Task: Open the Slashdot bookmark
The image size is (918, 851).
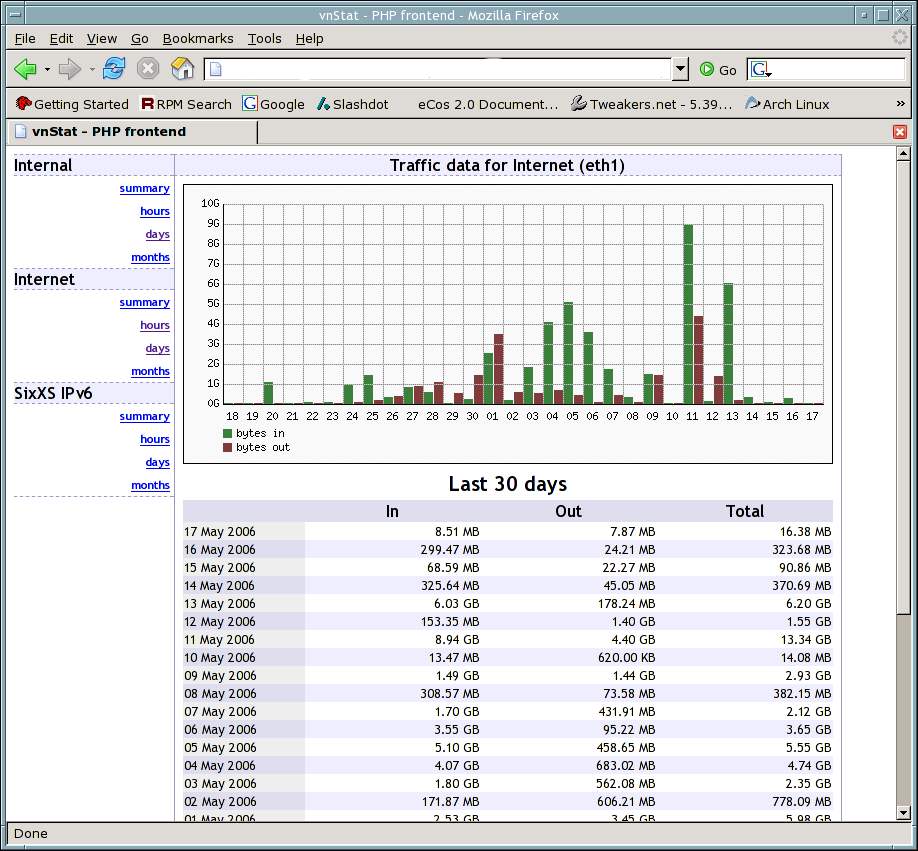Action: pos(352,104)
